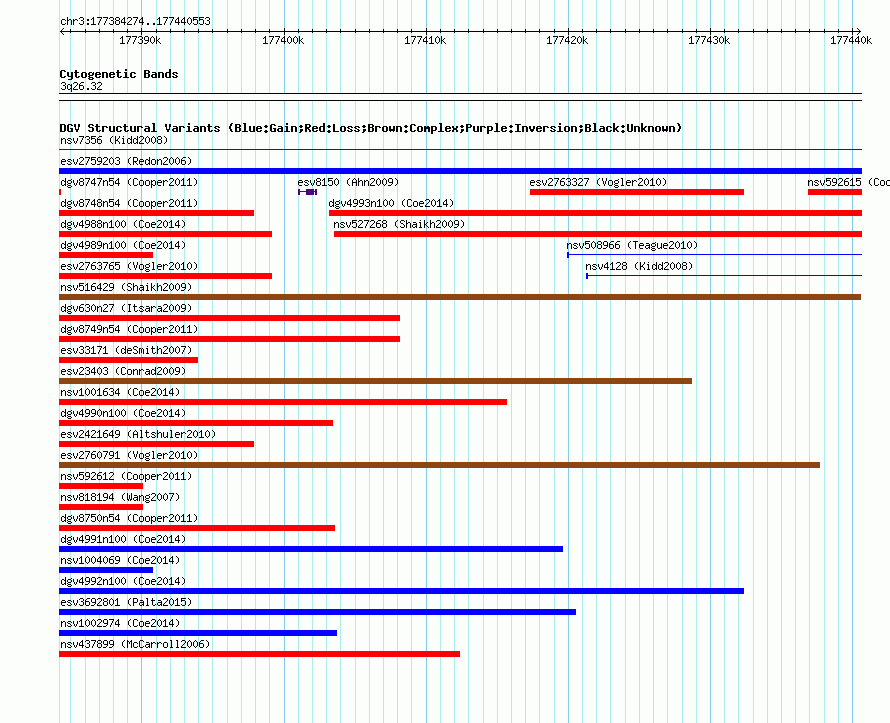Click the dgv8748n54 (Cooper2011) label
Image resolution: width=890 pixels, height=723 pixels.
(x=129, y=203)
